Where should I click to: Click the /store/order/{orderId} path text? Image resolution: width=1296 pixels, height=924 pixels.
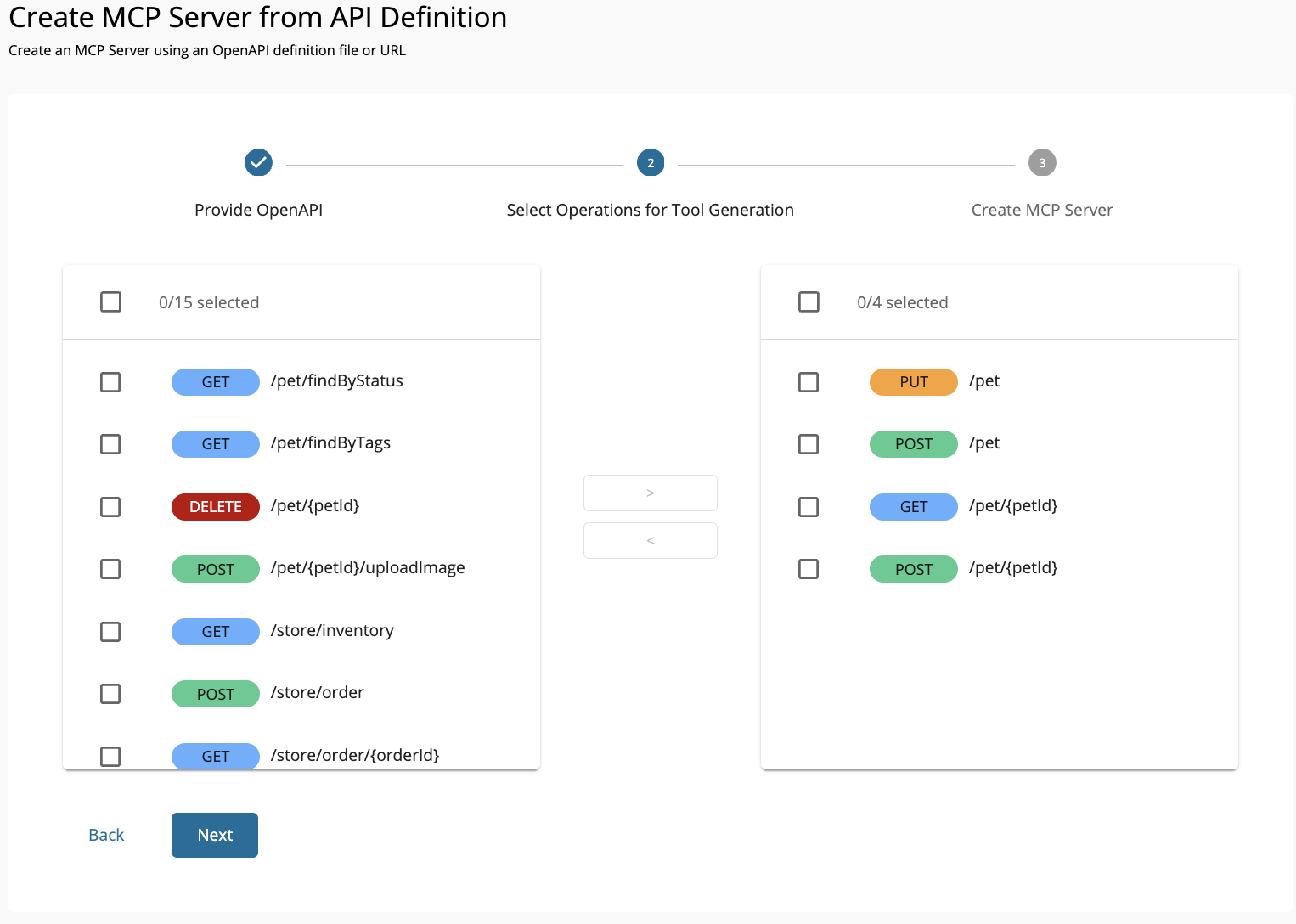pyautogui.click(x=355, y=755)
